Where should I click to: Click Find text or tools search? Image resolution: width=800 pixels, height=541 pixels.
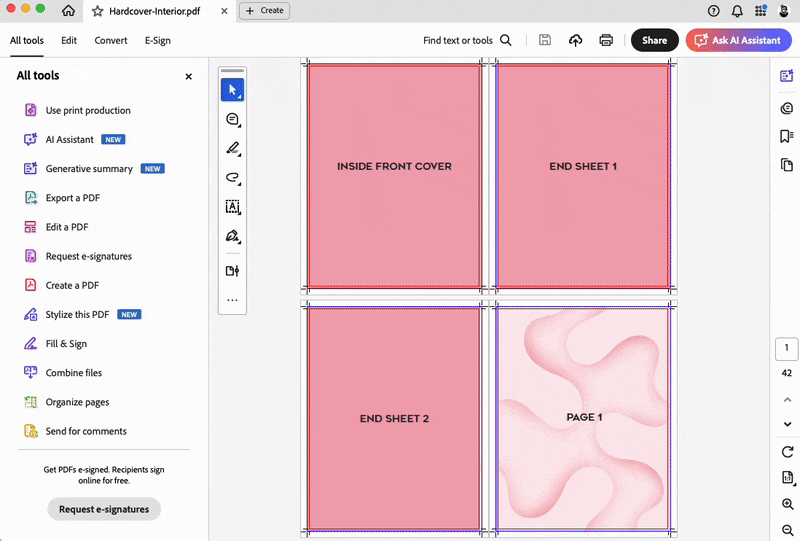(467, 40)
